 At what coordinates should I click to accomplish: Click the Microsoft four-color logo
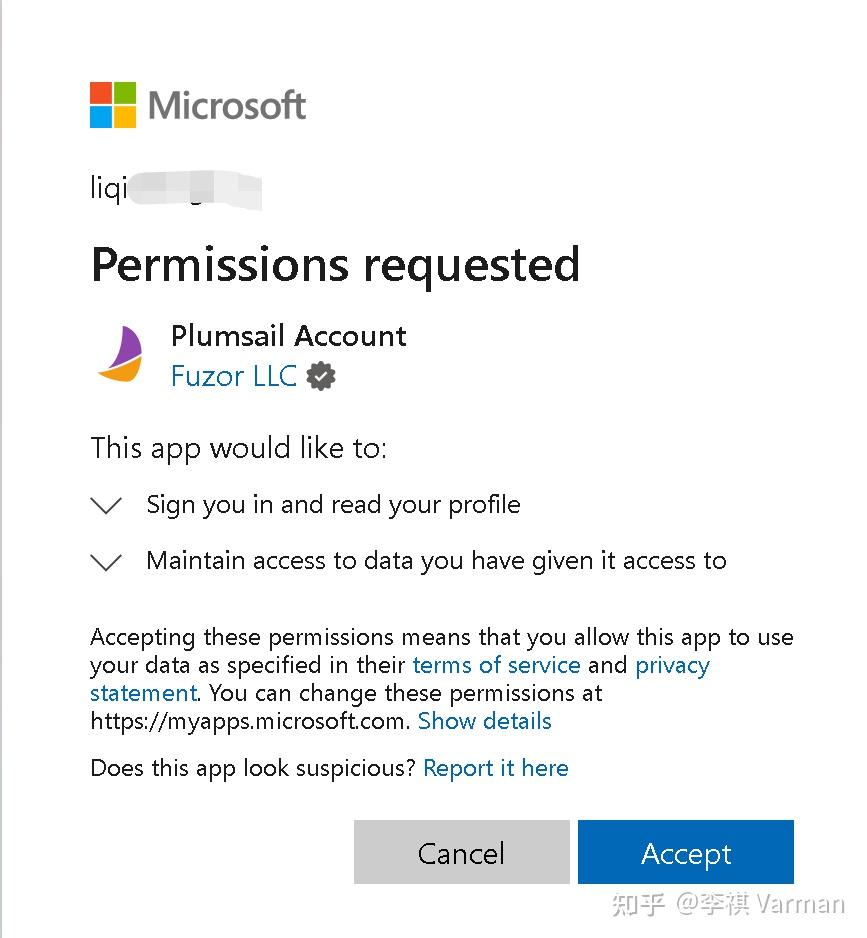coord(112,105)
